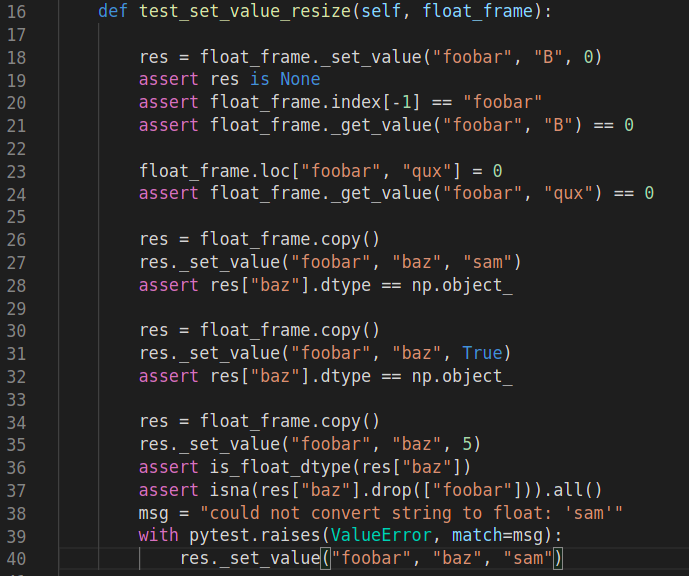Click the closing bracket on line 40
Viewport: 689px width, 576px height.
558,558
